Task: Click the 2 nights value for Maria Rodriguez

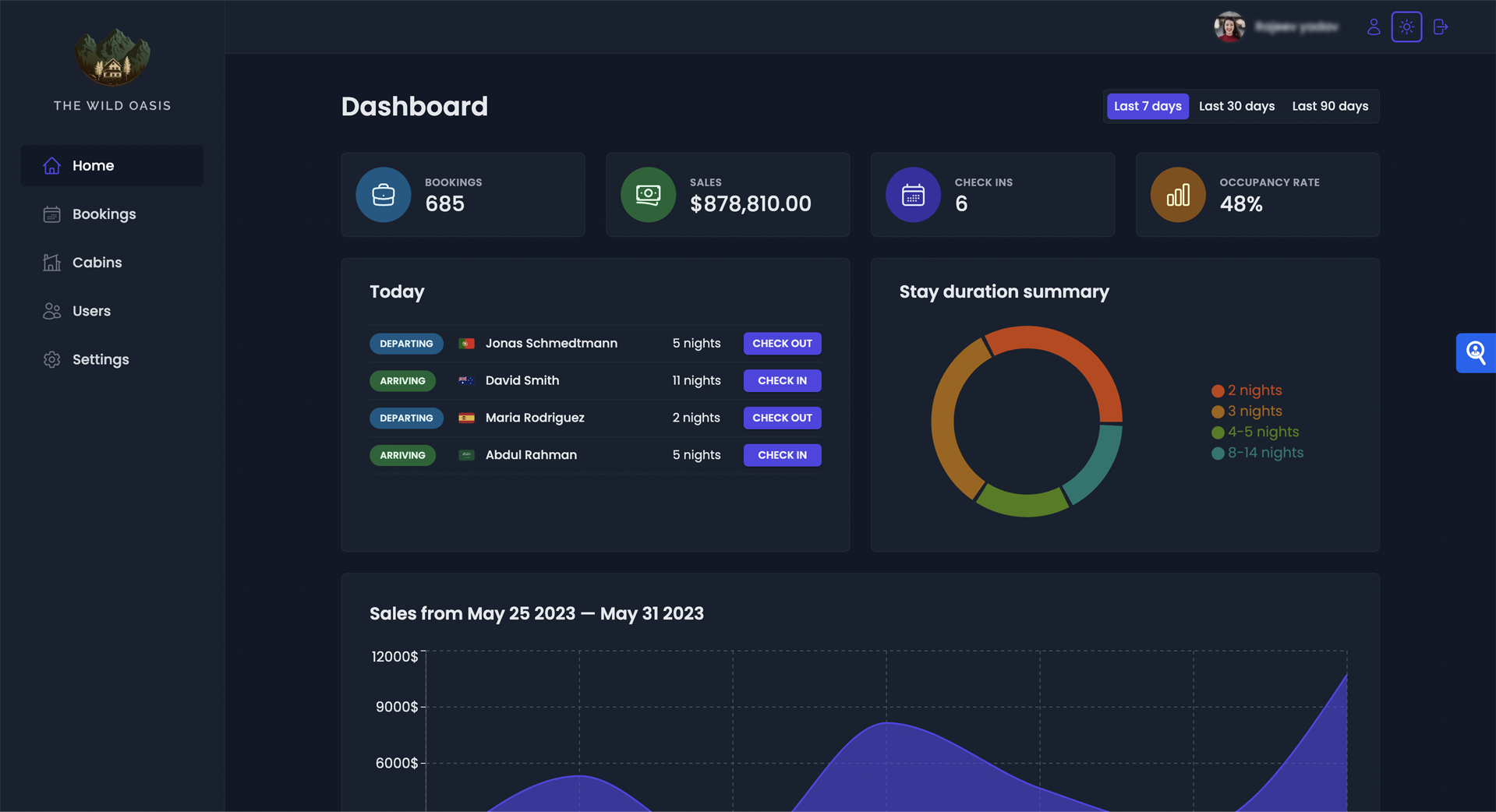Action: point(696,418)
